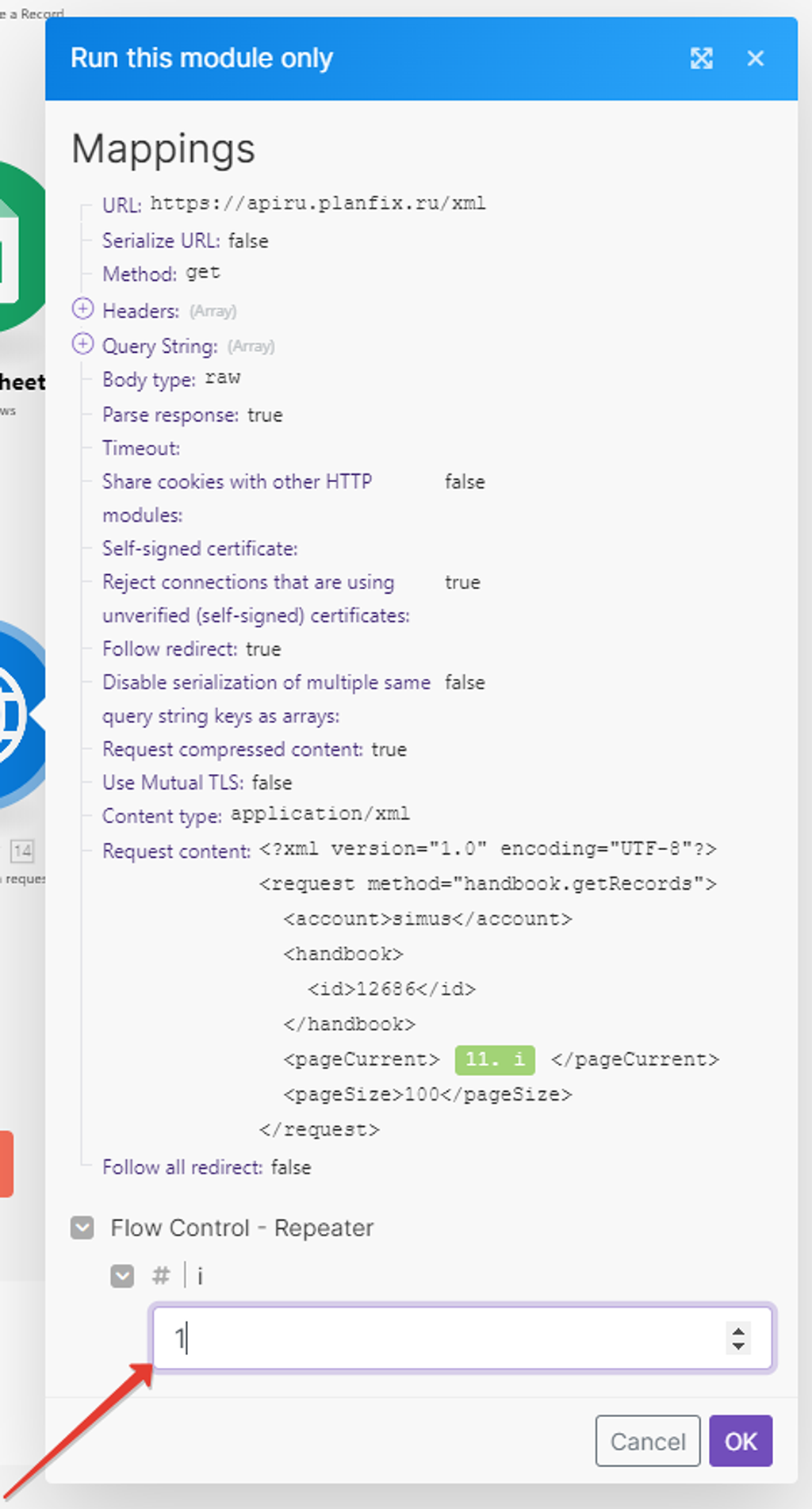
Task: Click the handbook.getRecords request line
Action: (488, 883)
